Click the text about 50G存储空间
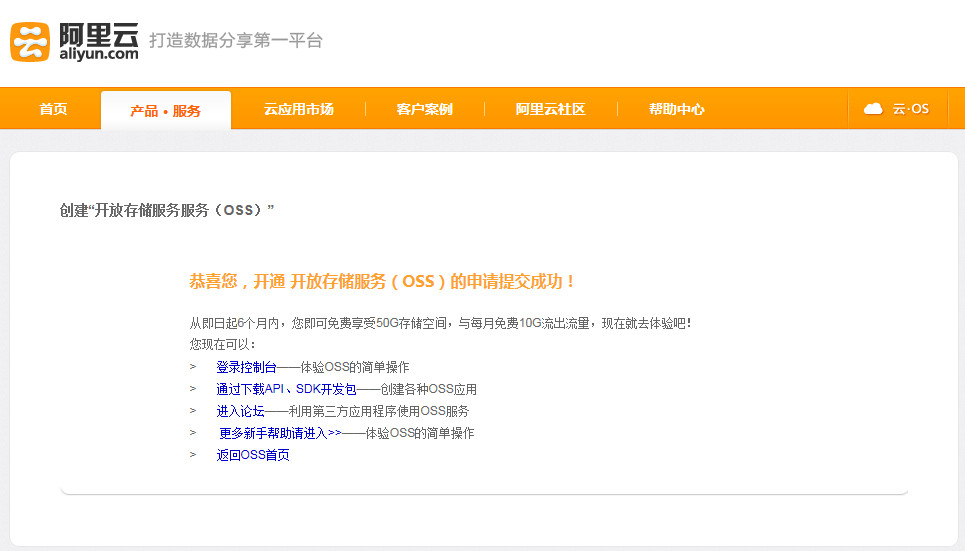This screenshot has width=965, height=551. tap(440, 323)
